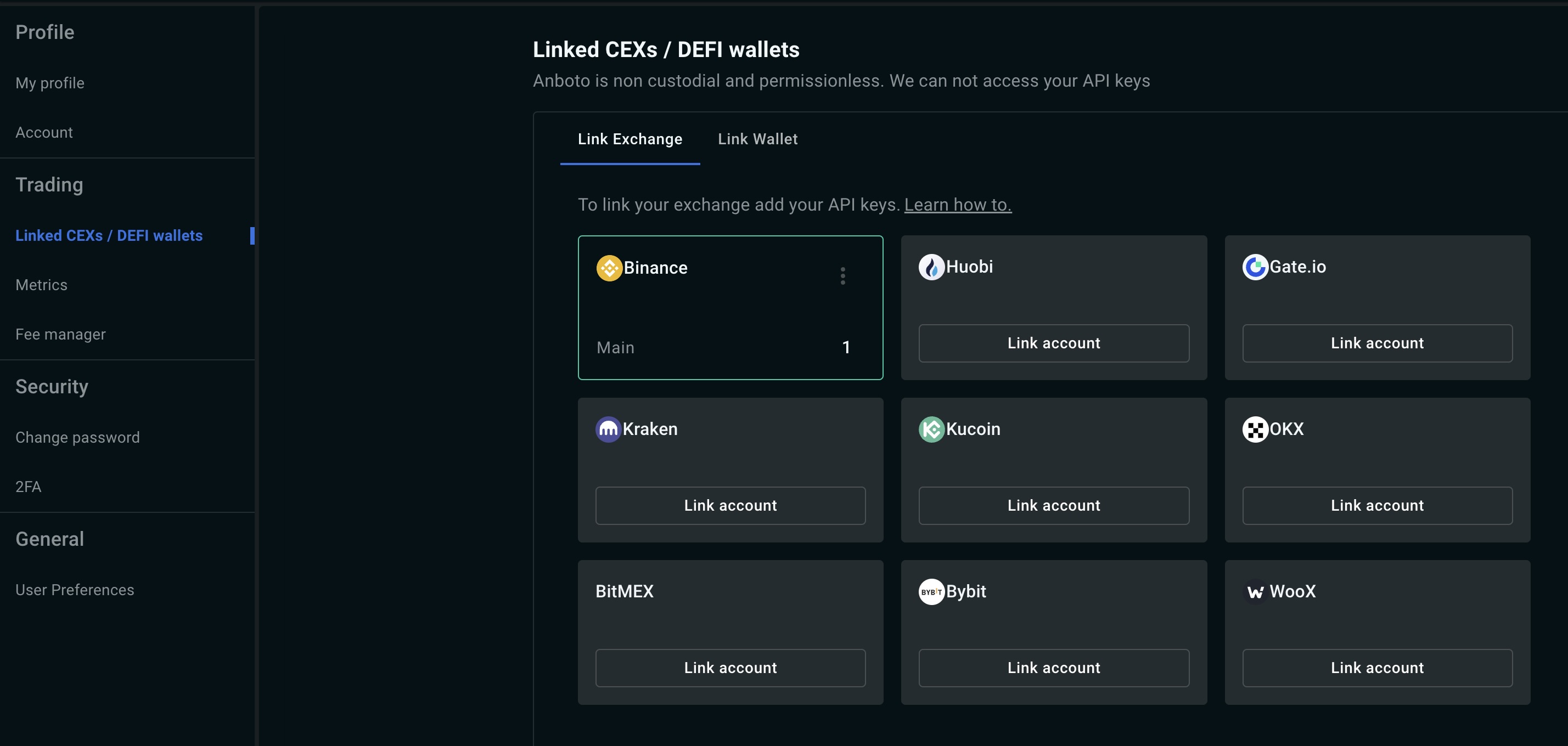Open My profile in sidebar
The height and width of the screenshot is (746, 1568).
click(x=50, y=83)
